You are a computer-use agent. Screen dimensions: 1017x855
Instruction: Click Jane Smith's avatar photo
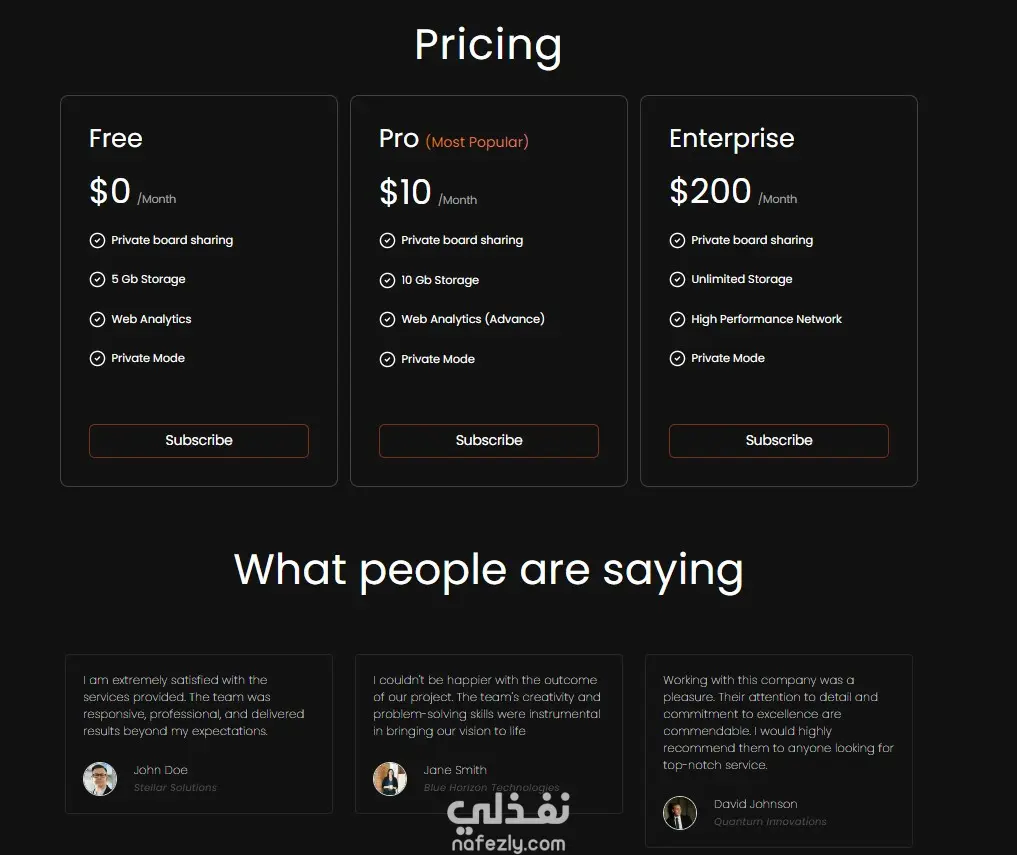coord(390,779)
